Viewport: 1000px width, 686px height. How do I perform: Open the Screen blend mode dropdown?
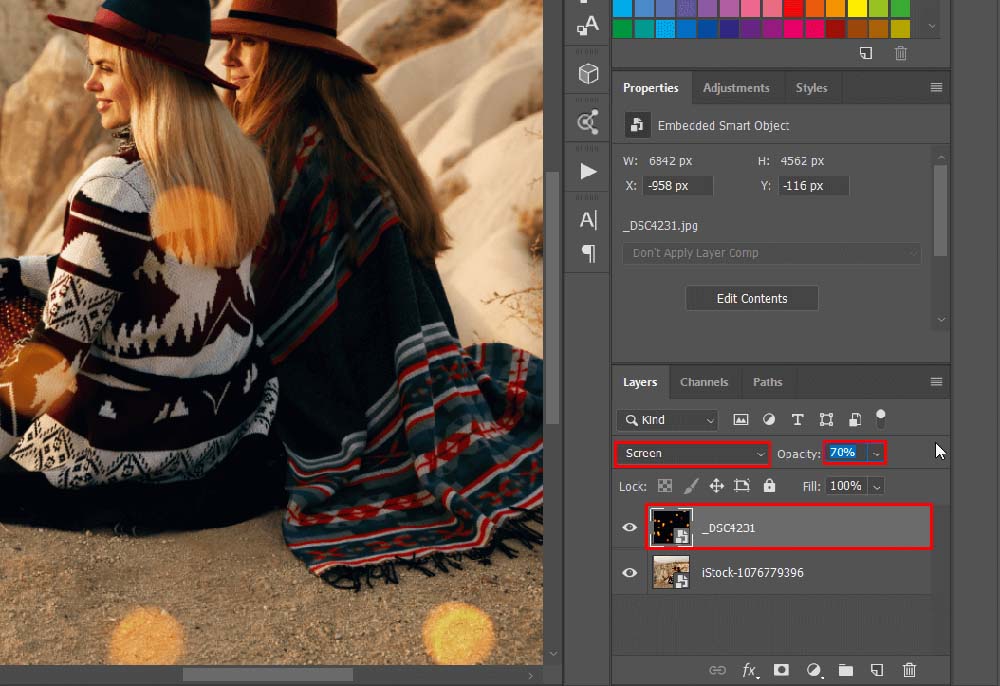tap(692, 452)
